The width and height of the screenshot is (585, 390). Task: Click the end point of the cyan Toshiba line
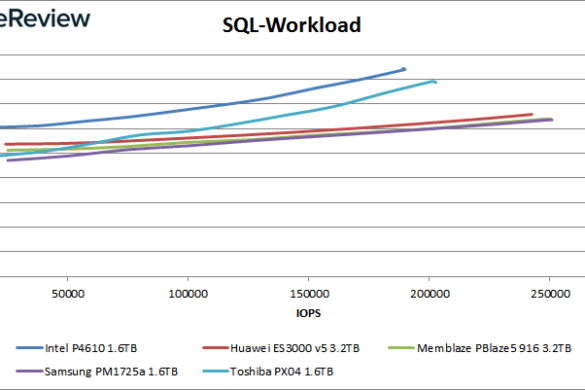click(435, 82)
